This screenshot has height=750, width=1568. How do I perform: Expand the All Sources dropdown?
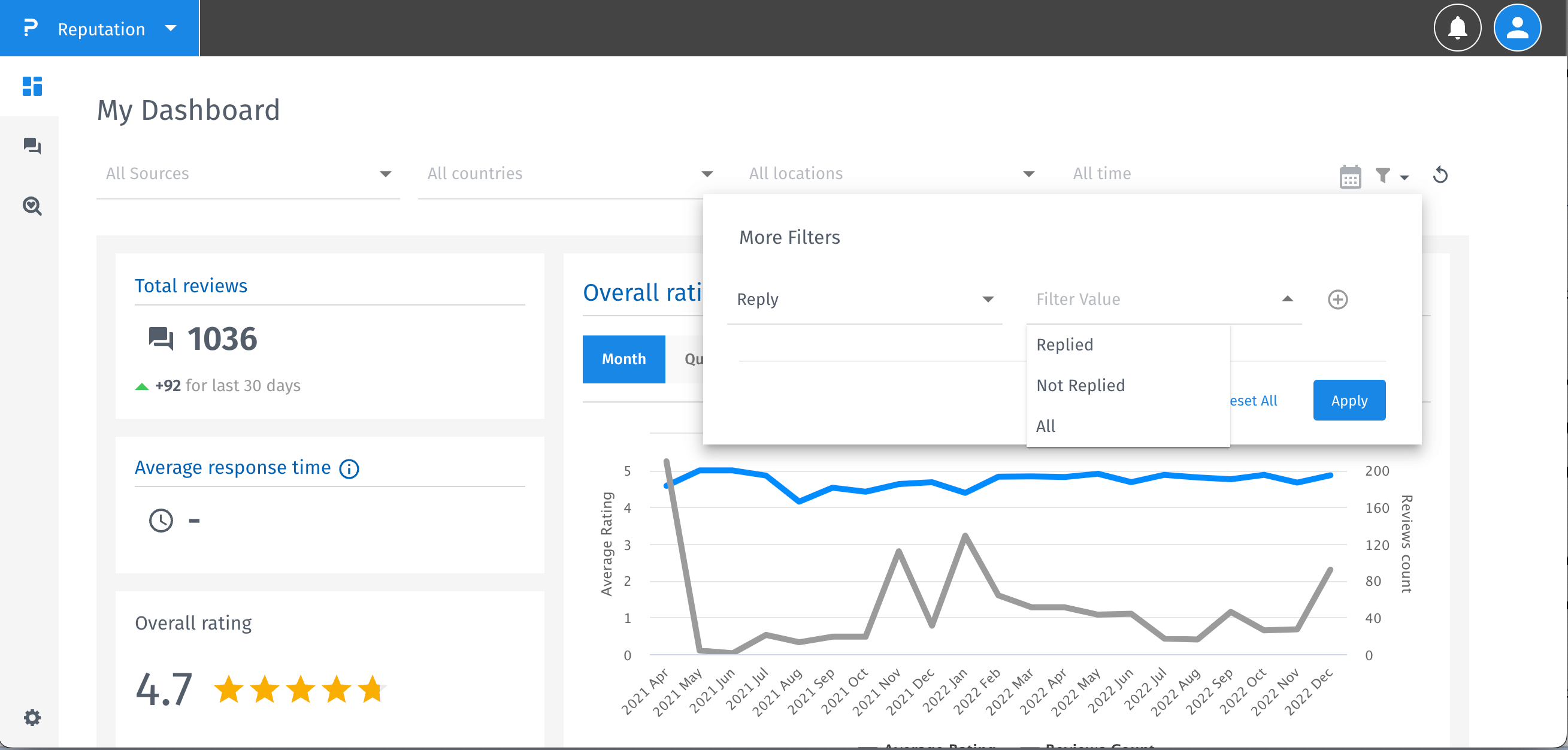pos(248,174)
